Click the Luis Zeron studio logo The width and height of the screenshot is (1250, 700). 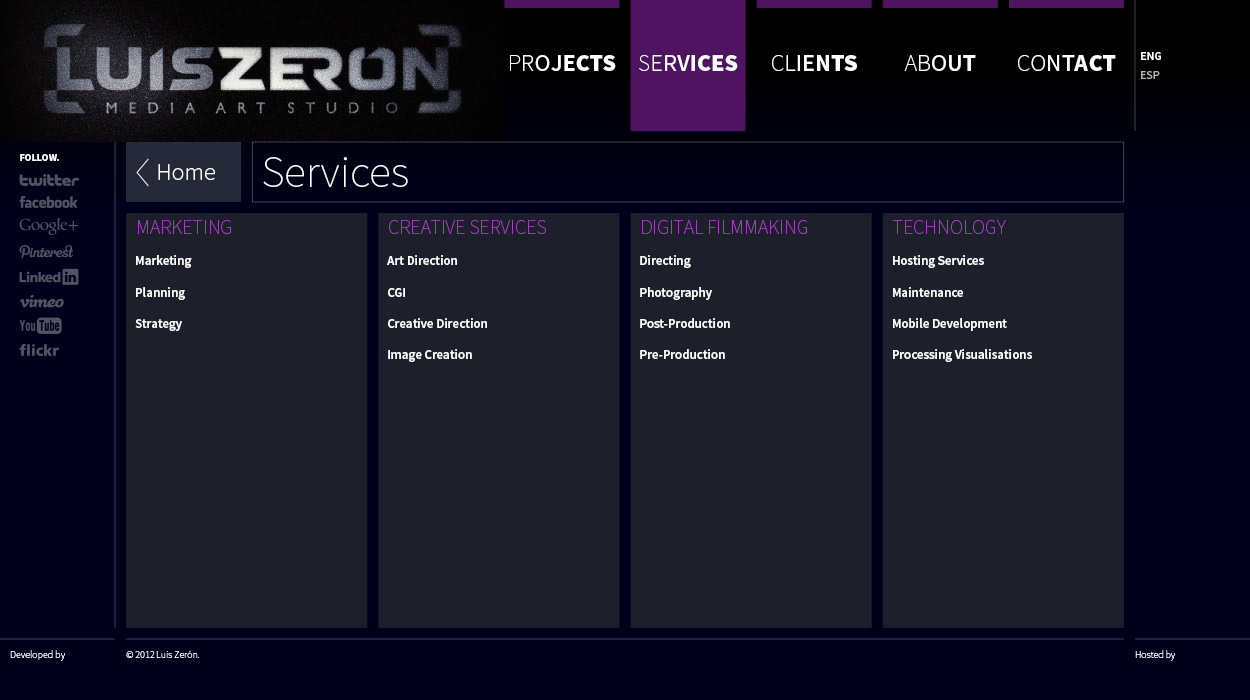coord(252,70)
